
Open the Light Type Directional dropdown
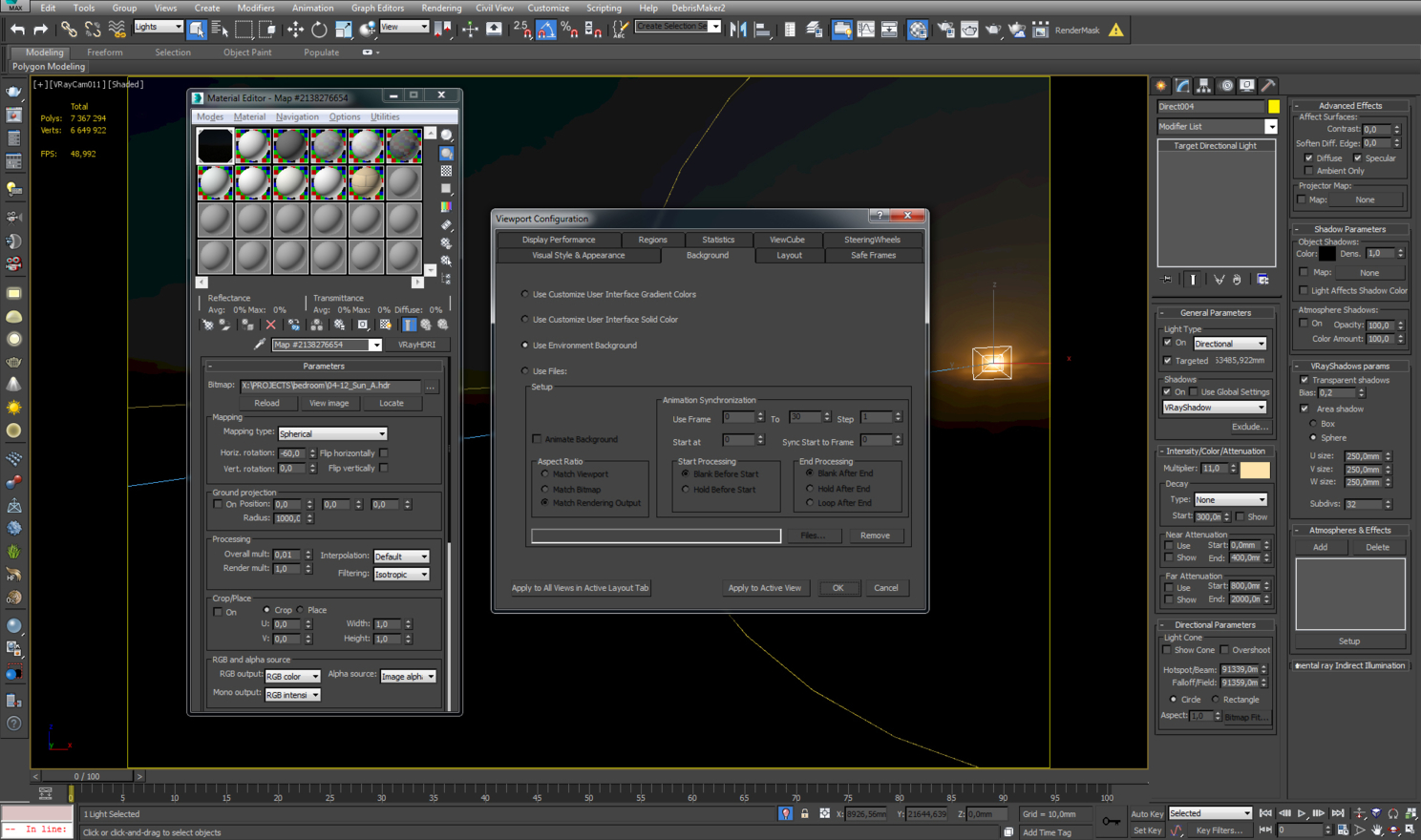[1229, 344]
